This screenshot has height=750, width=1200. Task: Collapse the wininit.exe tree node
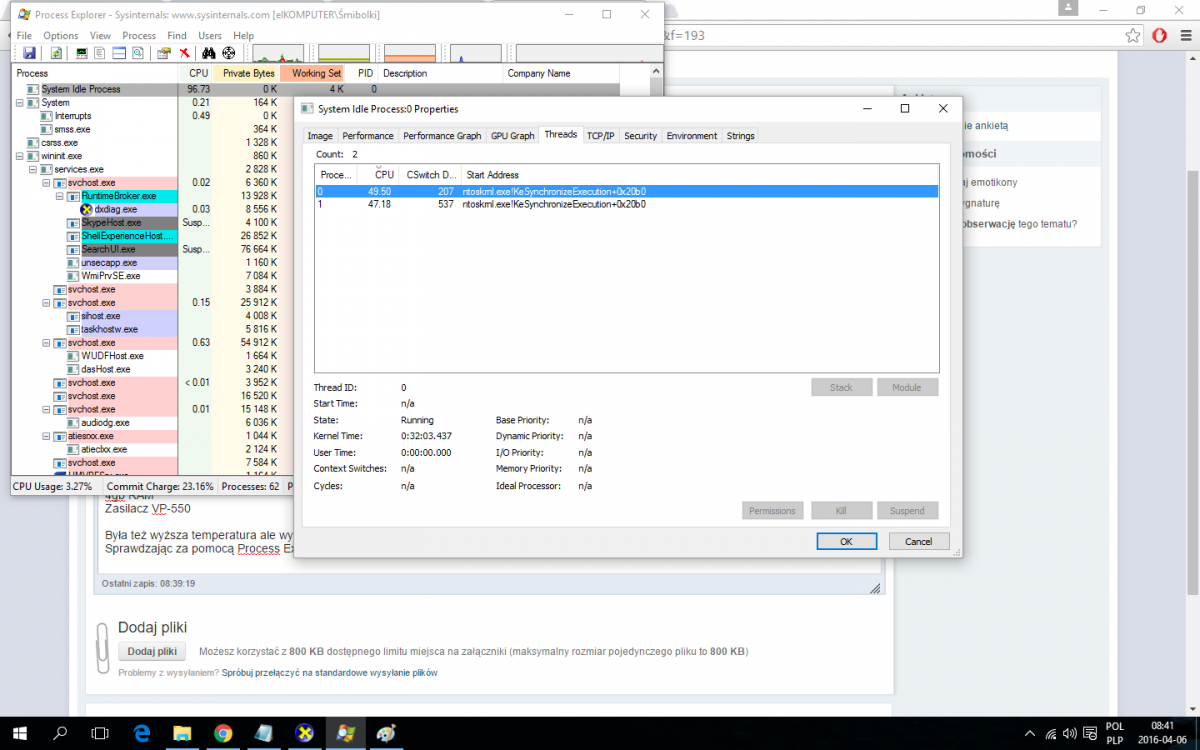click(21, 156)
